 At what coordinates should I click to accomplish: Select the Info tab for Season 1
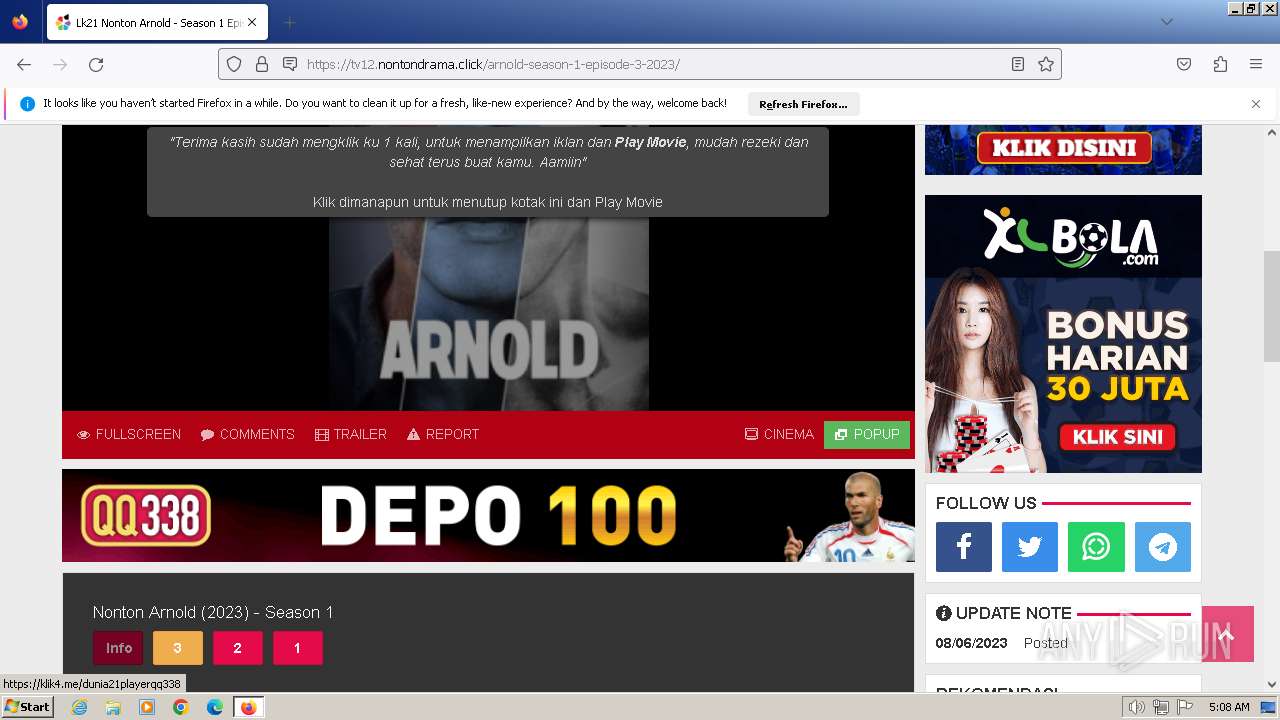pos(118,648)
